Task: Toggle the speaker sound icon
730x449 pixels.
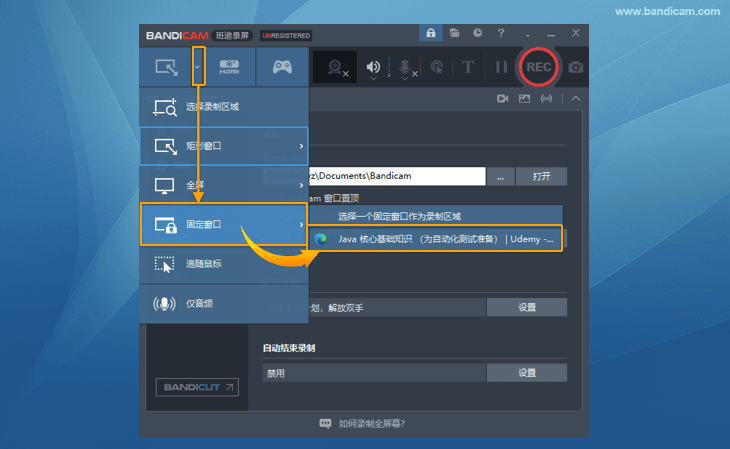Action: click(373, 67)
